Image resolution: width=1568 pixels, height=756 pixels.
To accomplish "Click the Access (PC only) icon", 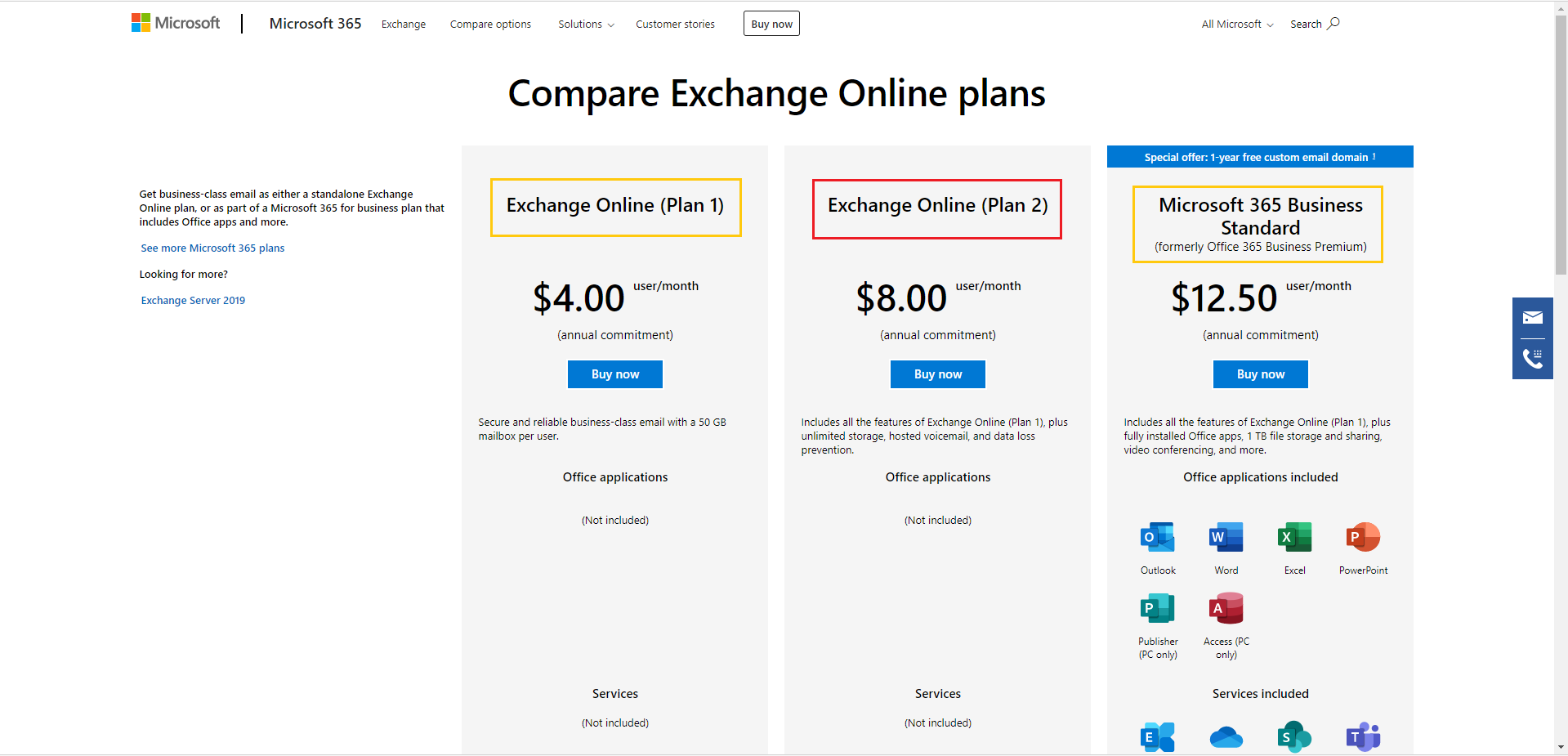I will click(1225, 608).
